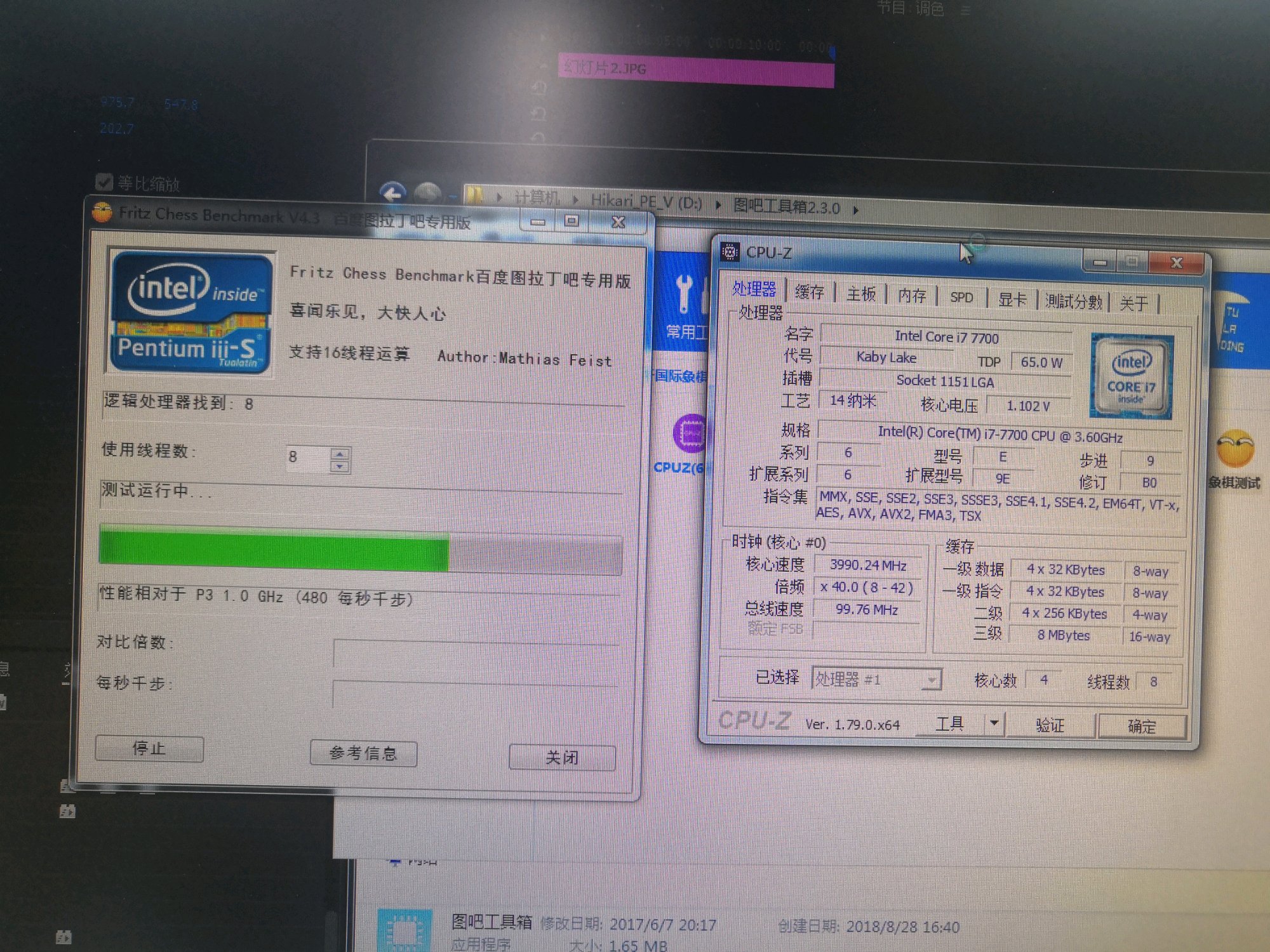Click the toolbox application file icon at bottom
This screenshot has height=952, width=1270.
(404, 931)
